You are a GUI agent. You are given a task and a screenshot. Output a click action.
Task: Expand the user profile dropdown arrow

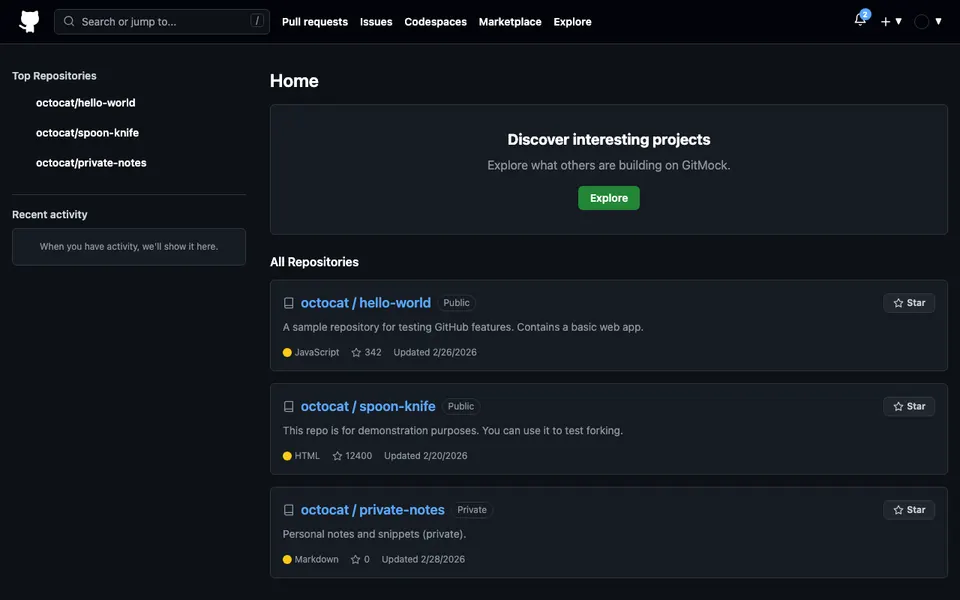(x=938, y=21)
